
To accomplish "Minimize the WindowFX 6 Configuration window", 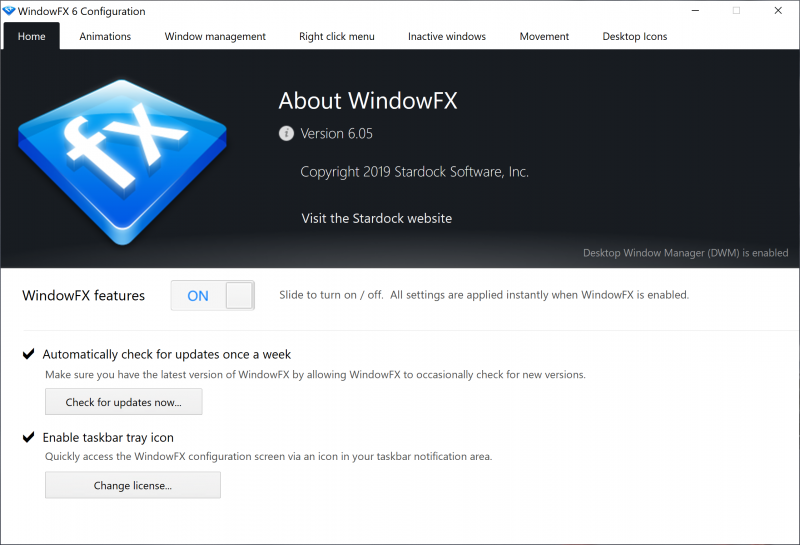I will click(695, 11).
